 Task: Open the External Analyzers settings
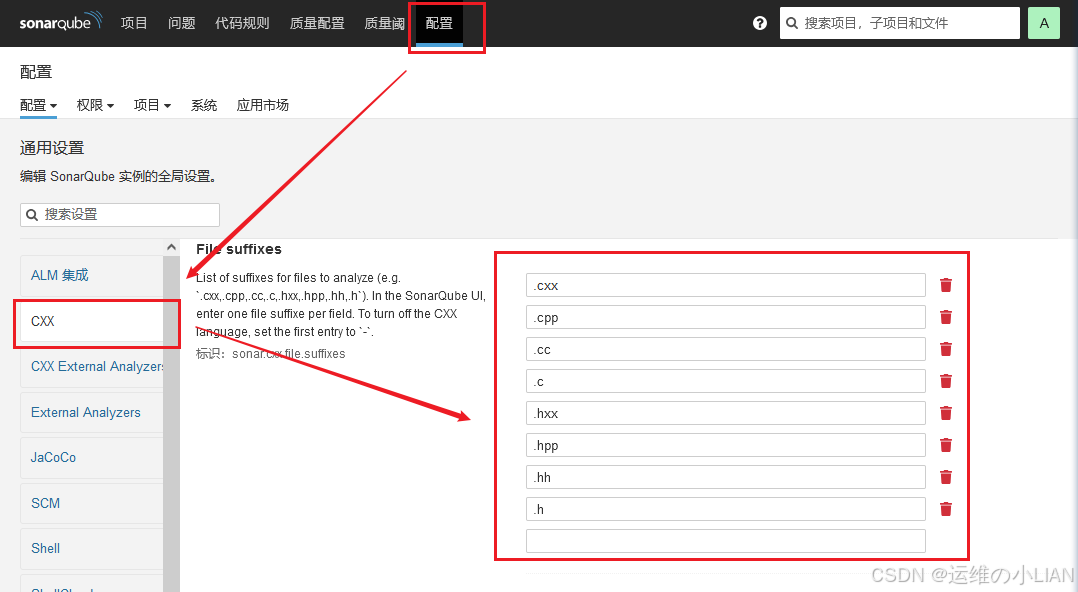pos(85,412)
